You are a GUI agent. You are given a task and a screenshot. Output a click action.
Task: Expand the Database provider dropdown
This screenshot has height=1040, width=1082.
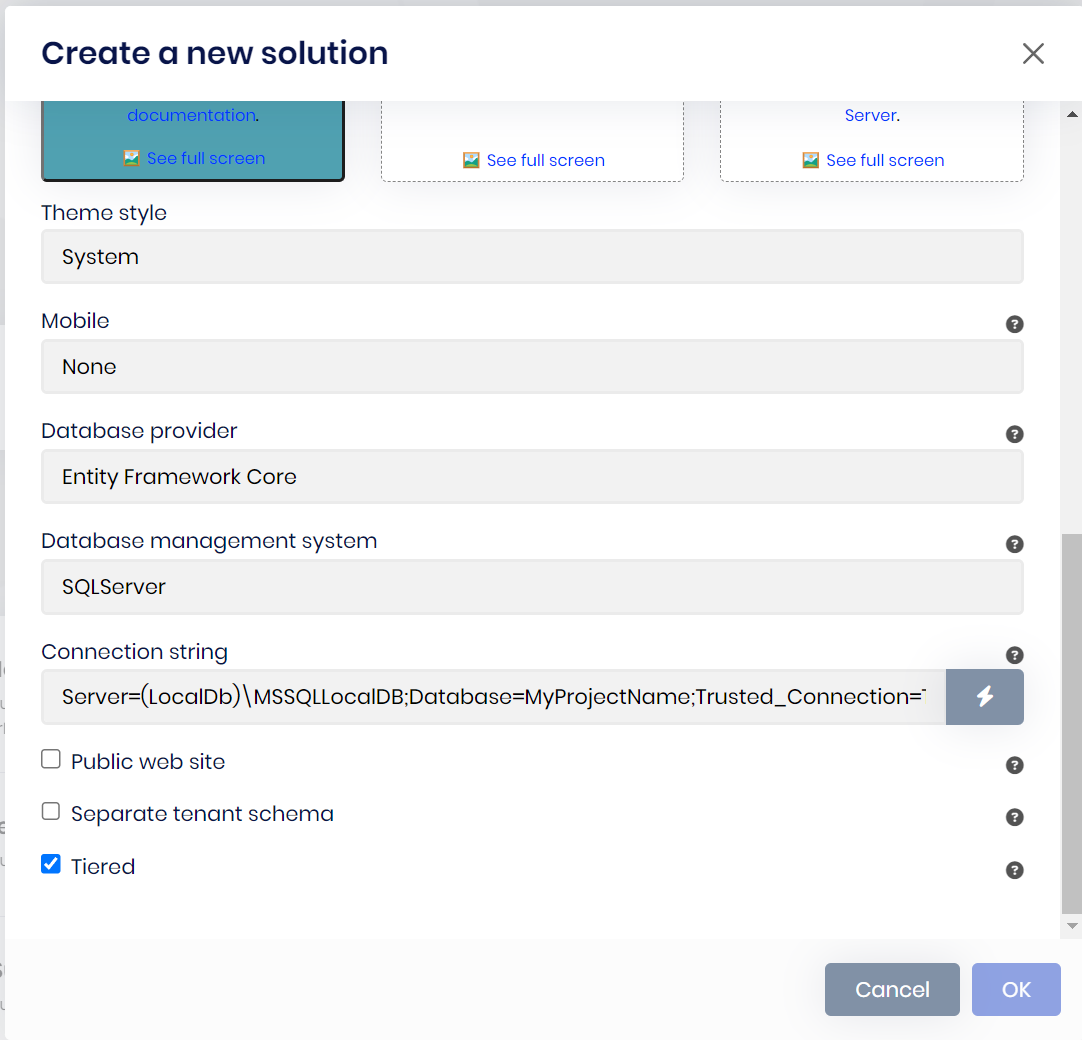tap(532, 477)
